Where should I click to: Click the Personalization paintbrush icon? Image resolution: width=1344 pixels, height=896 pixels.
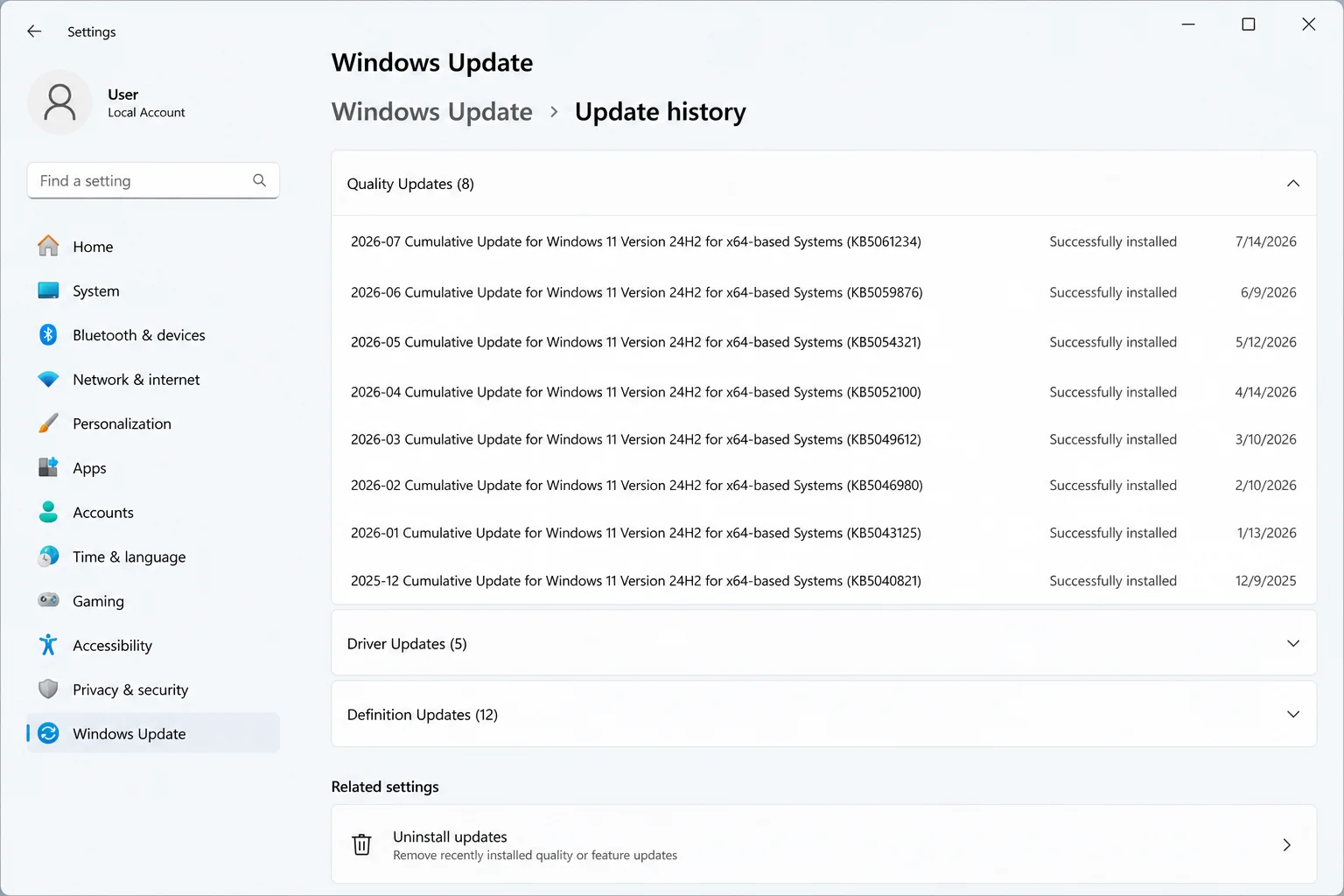(49, 423)
